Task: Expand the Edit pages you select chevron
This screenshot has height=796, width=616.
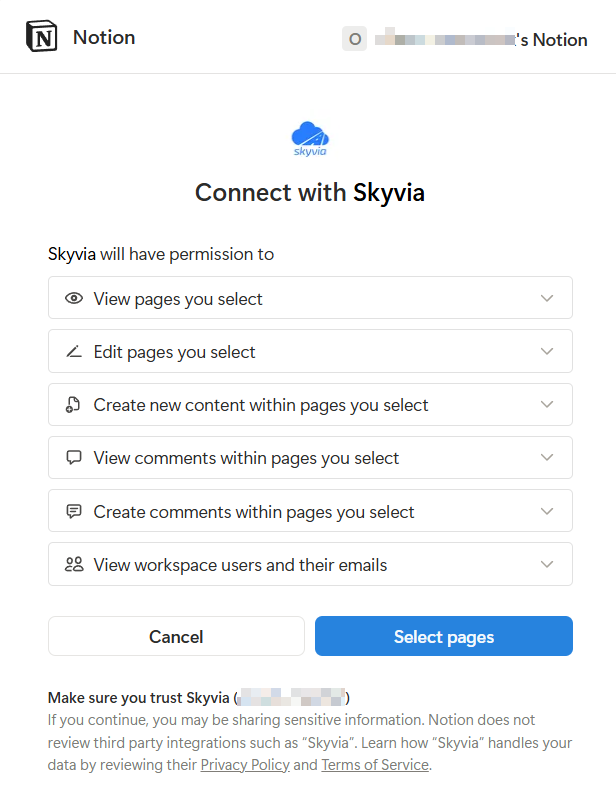Action: [x=546, y=351]
